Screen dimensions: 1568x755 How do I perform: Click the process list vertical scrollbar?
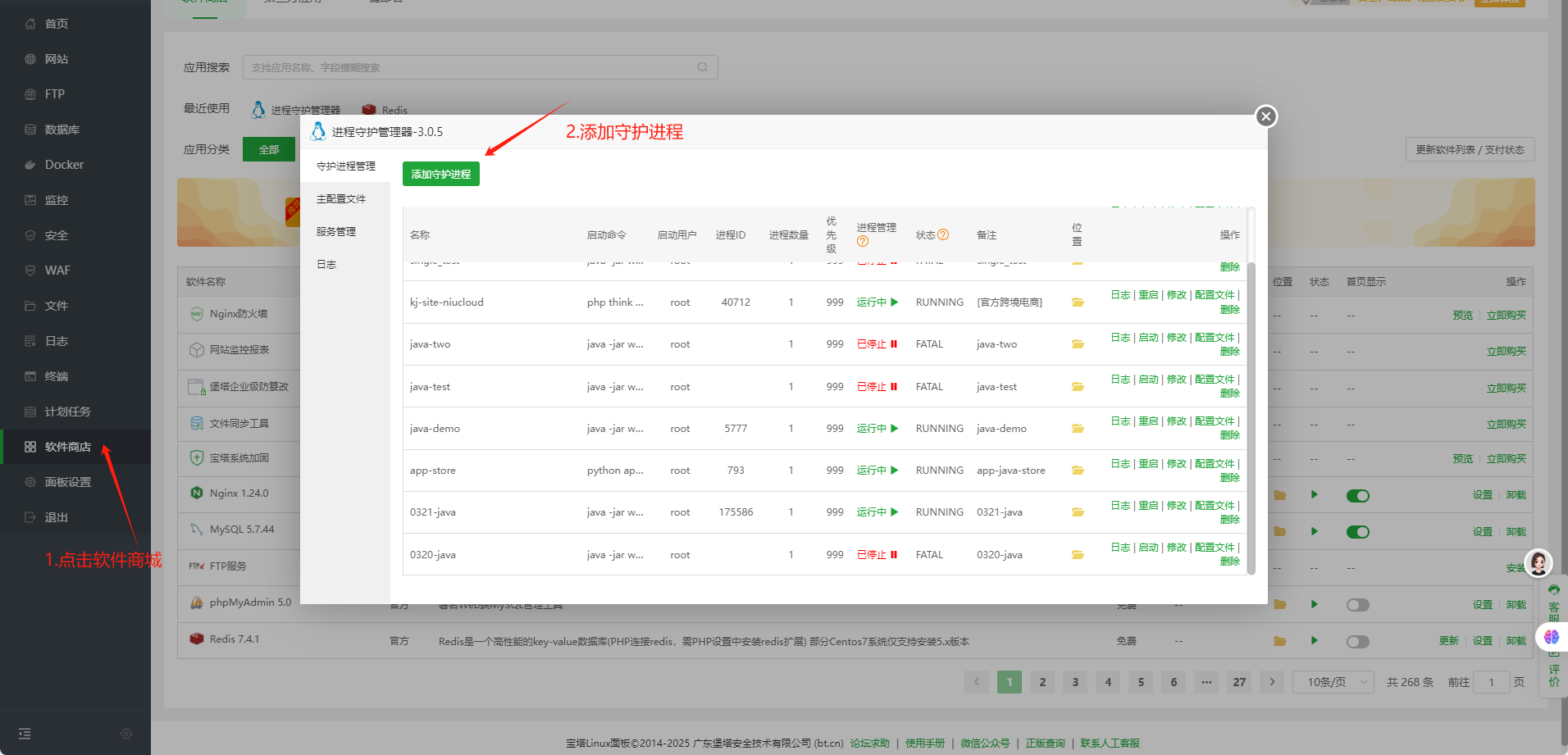click(1251, 410)
